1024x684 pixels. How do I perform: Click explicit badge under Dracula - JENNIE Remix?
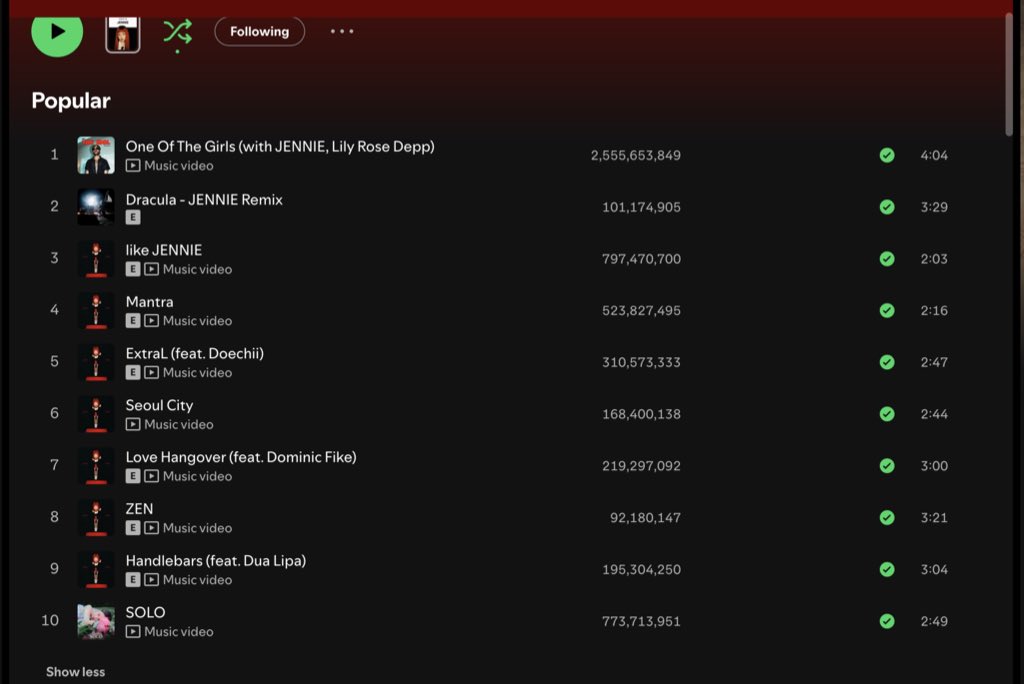133,218
